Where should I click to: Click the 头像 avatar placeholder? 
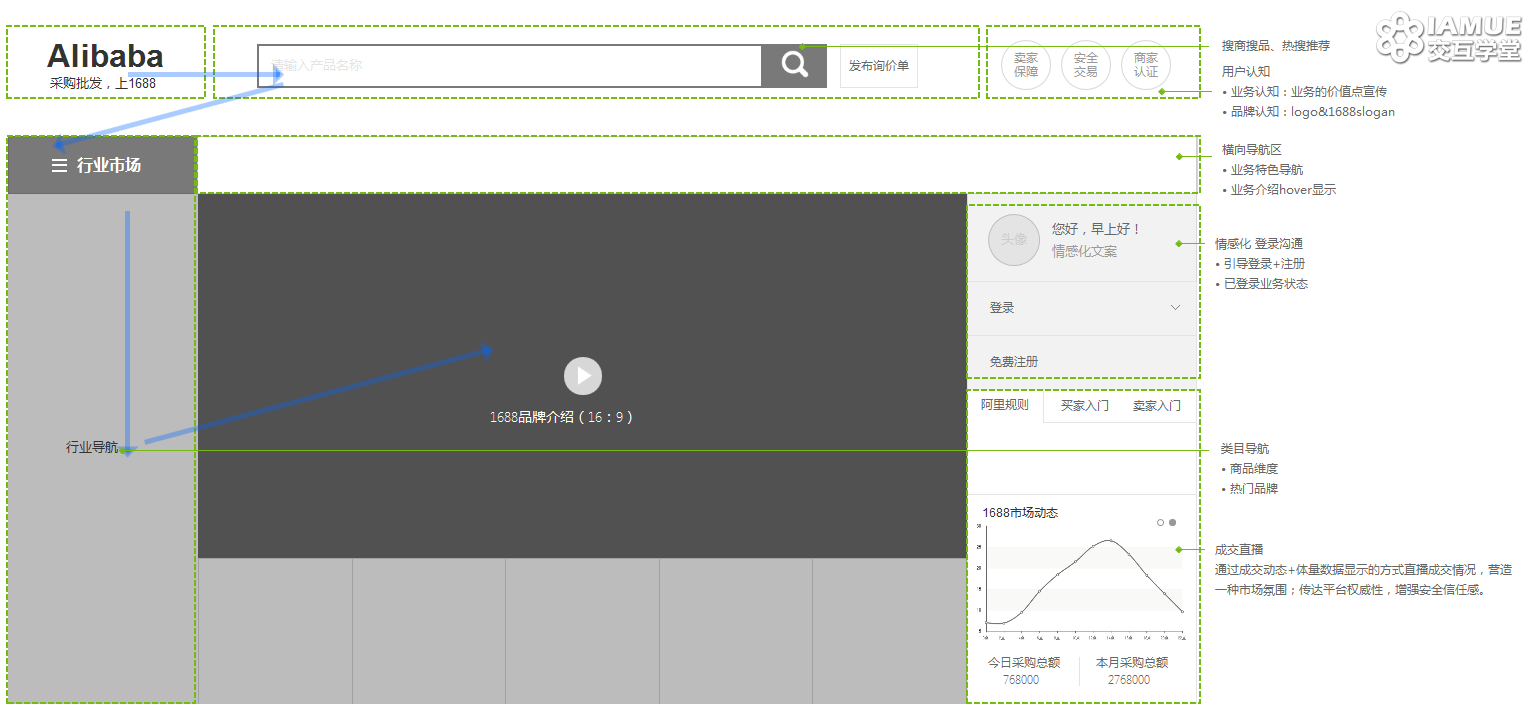click(x=1014, y=240)
